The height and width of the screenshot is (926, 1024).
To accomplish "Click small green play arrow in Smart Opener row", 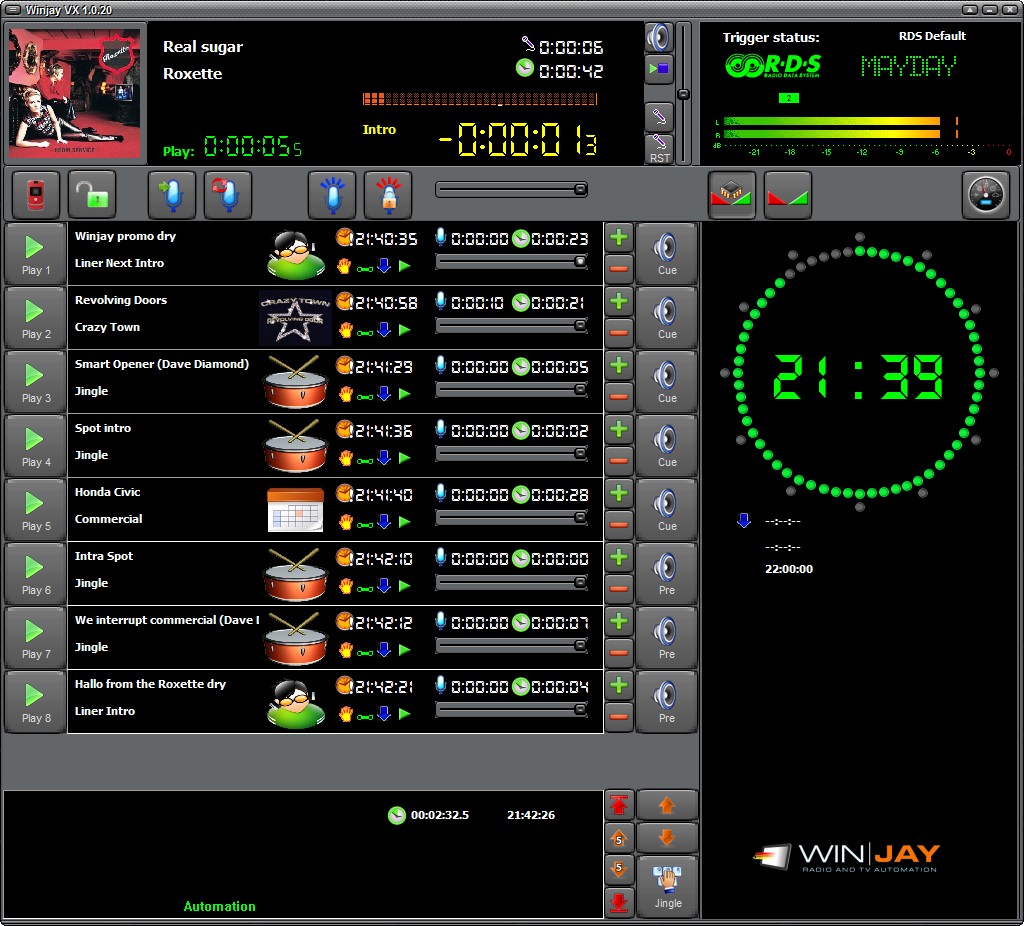I will [405, 394].
